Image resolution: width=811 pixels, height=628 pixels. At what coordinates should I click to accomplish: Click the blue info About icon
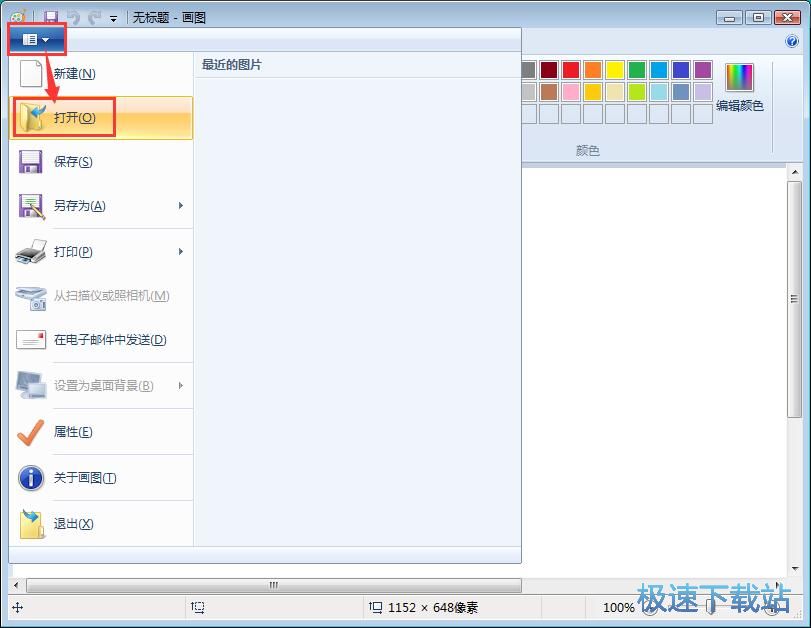tap(31, 477)
